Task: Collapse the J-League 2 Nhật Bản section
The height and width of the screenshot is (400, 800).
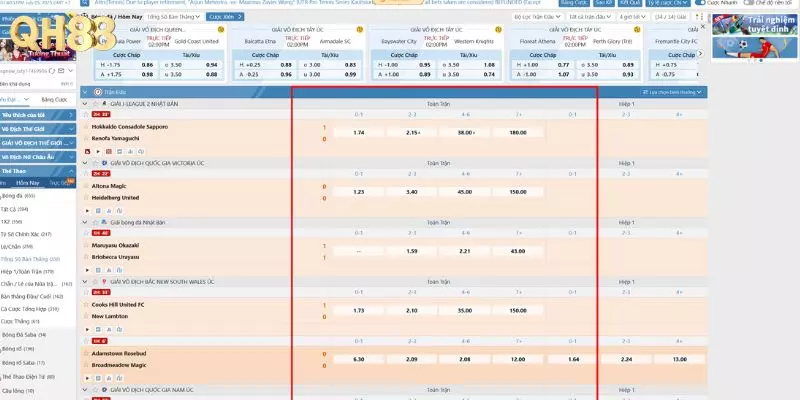Action: point(84,103)
